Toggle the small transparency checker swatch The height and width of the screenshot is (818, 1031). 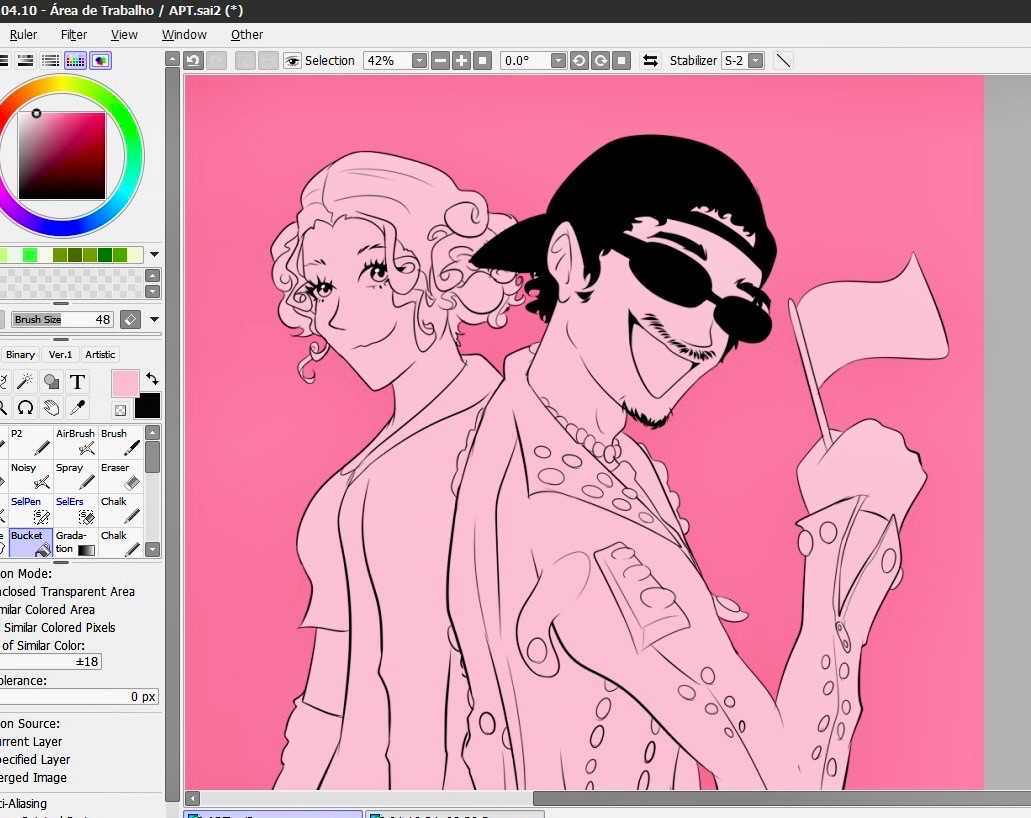pos(120,410)
